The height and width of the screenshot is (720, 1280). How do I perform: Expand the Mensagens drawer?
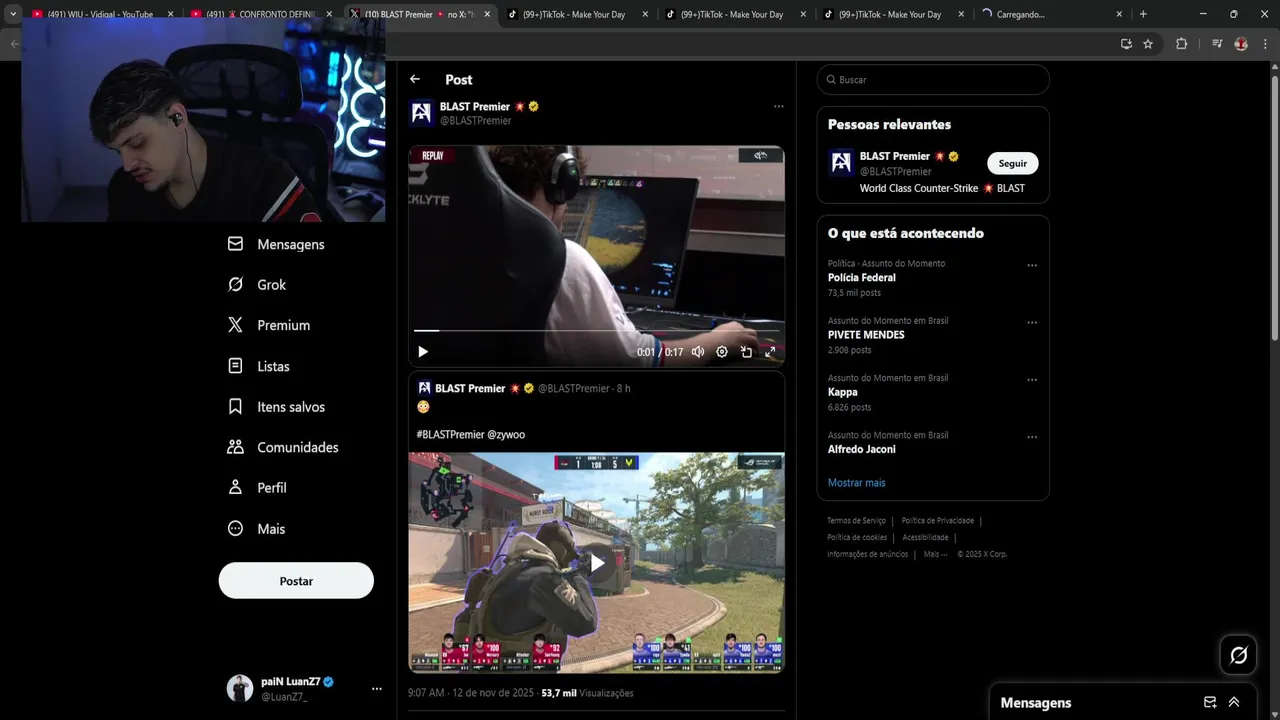click(1234, 702)
